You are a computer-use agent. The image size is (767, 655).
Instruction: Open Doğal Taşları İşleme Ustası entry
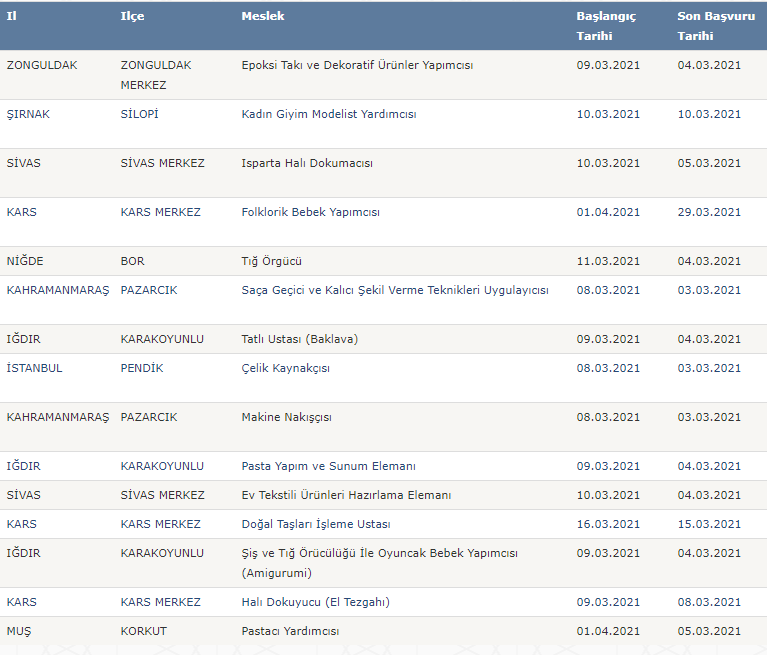click(x=316, y=524)
